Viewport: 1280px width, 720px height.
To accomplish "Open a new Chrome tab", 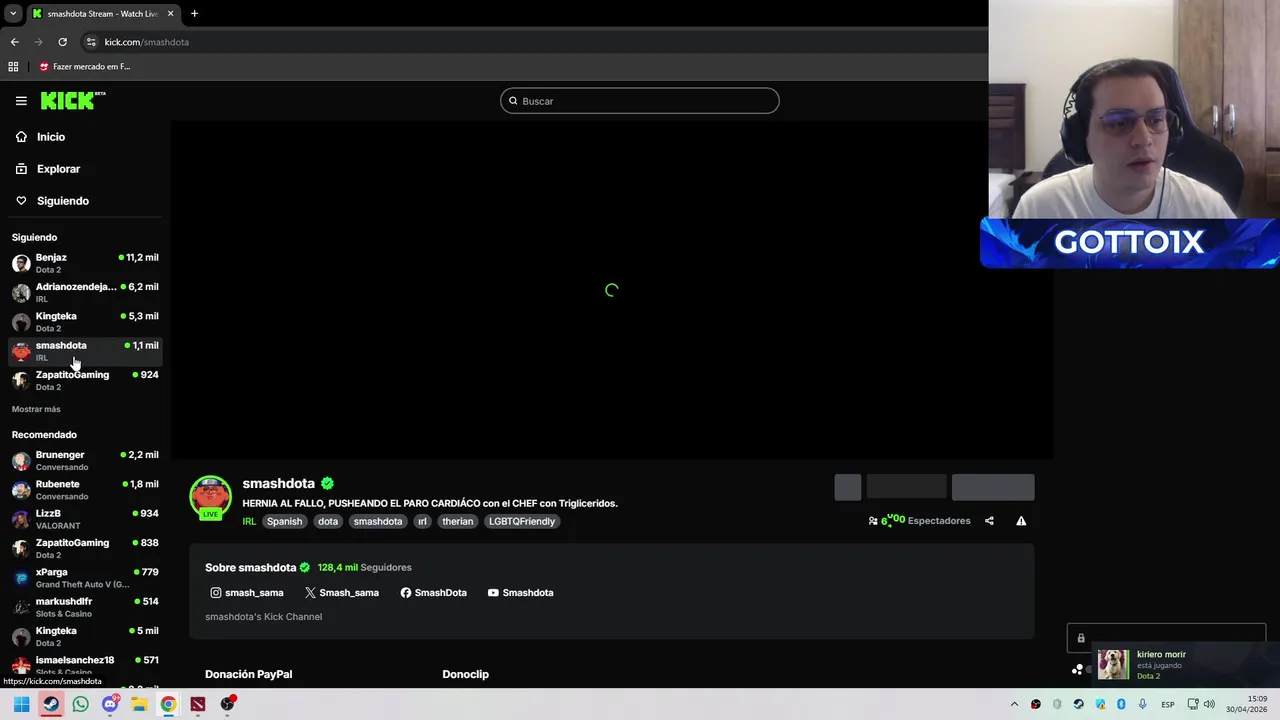I will point(194,14).
